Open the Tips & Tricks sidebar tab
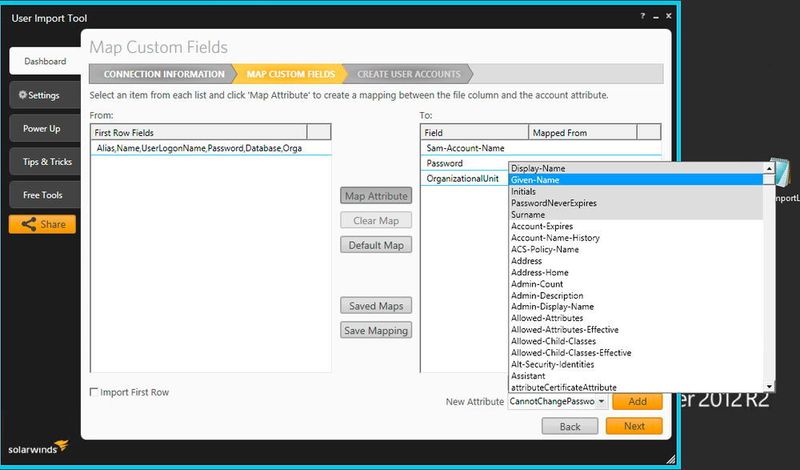 coord(44,162)
